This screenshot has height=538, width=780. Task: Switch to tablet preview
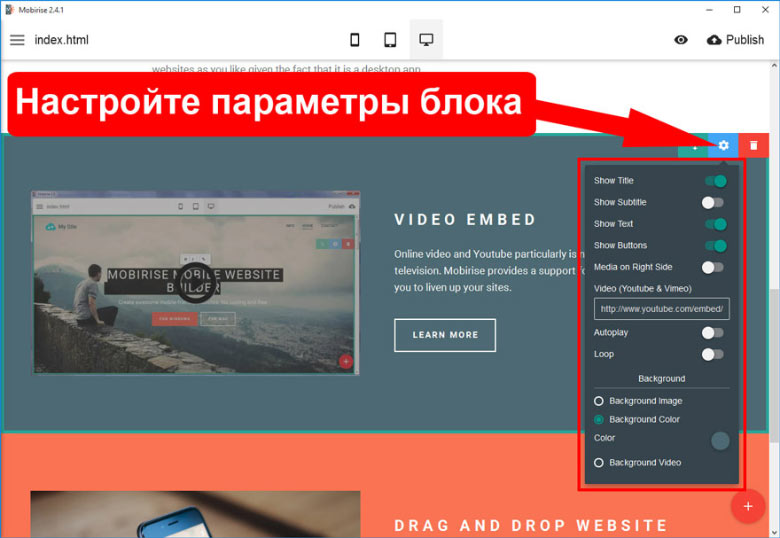(x=390, y=40)
